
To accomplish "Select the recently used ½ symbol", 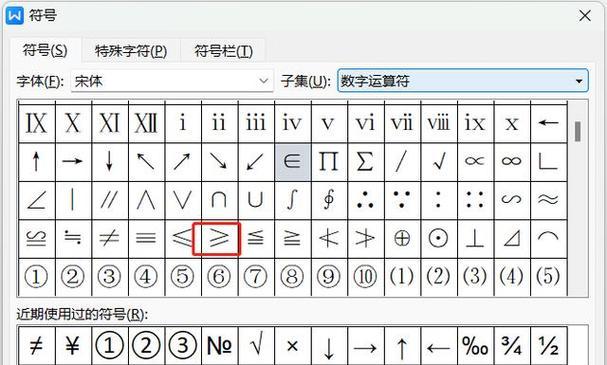I will 549,345.
